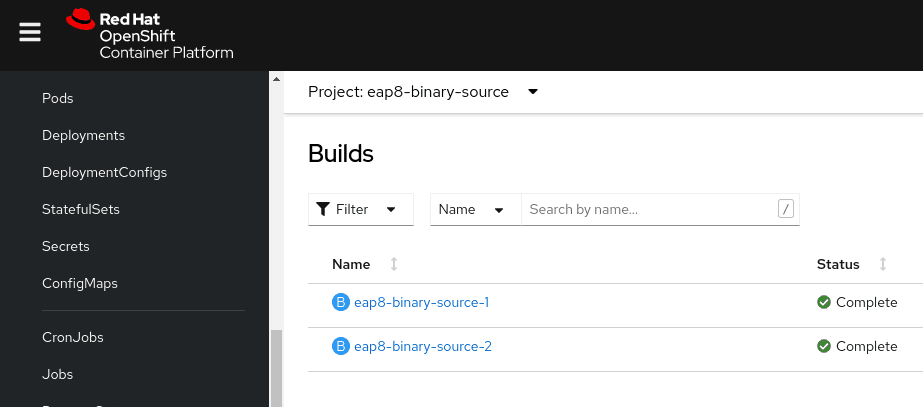The image size is (923, 407).
Task: Open the hamburger navigation menu
Action: 30,32
